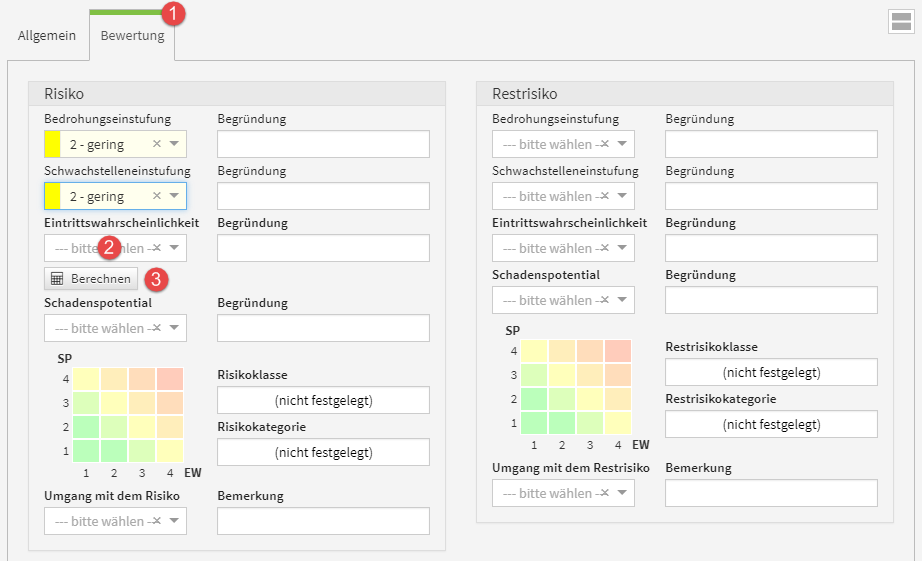922x561 pixels.
Task: Toggle the panel layout icon at top right
Action: 901,22
